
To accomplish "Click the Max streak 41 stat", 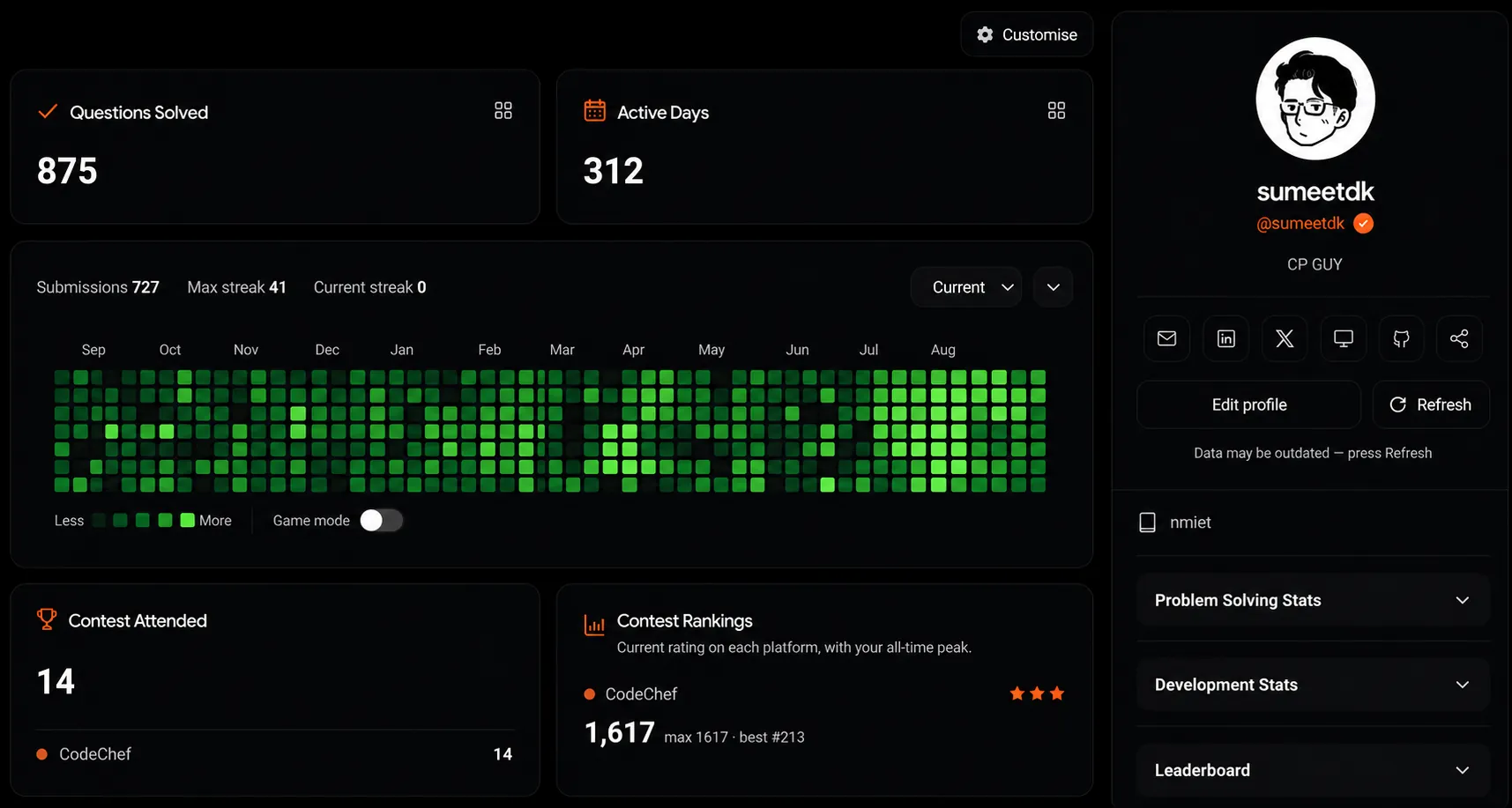I will point(237,287).
